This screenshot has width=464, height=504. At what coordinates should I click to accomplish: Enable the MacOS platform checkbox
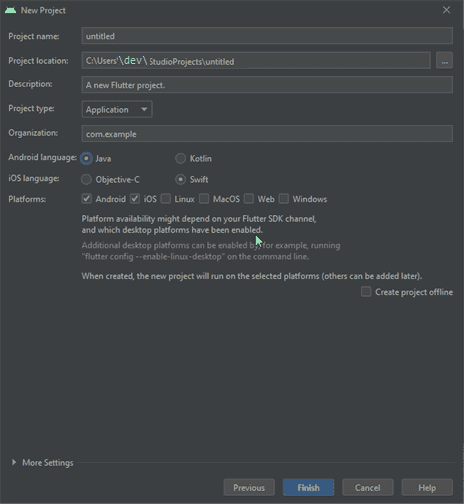pyautogui.click(x=204, y=199)
